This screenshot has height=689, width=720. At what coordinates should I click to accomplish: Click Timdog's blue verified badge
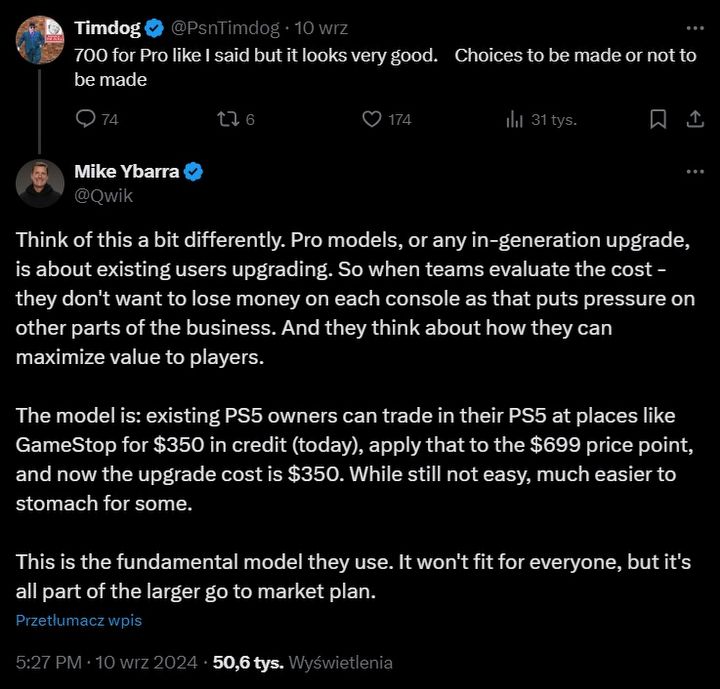[155, 28]
